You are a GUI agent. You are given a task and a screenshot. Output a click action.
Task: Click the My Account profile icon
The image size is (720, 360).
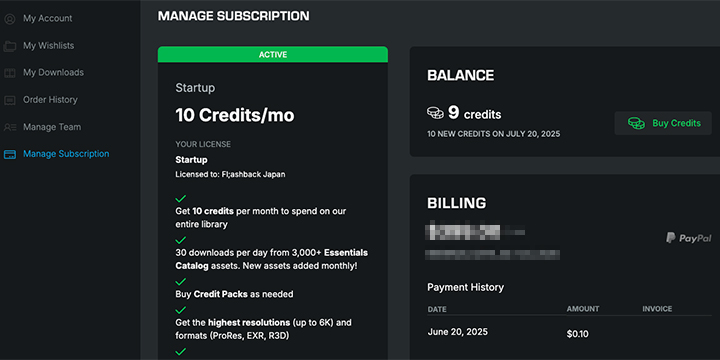pos(10,19)
